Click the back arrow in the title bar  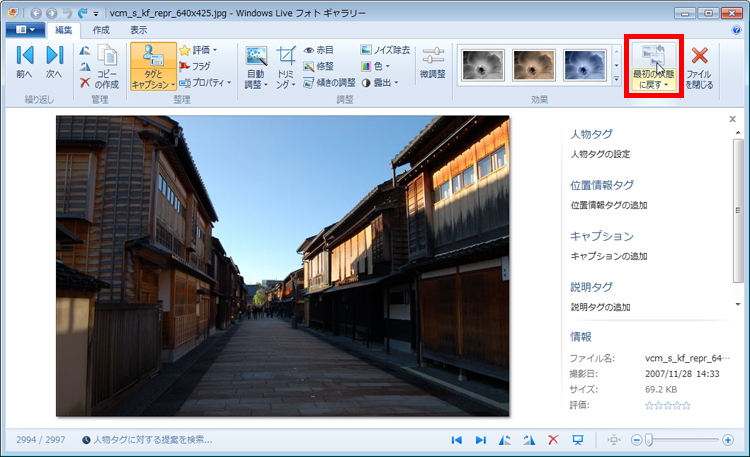click(x=36, y=13)
